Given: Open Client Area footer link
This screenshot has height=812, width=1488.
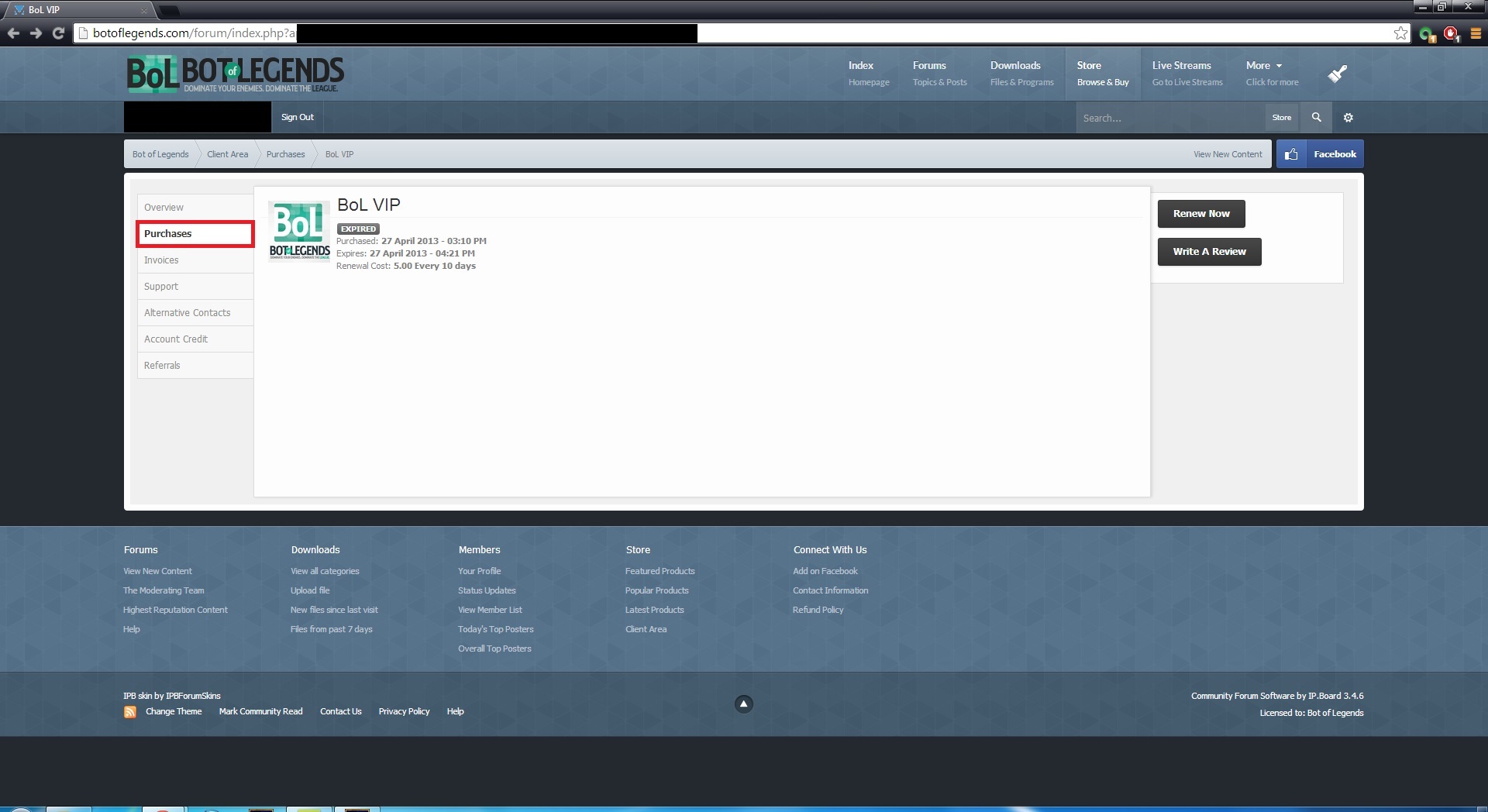Looking at the screenshot, I should tap(646, 629).
